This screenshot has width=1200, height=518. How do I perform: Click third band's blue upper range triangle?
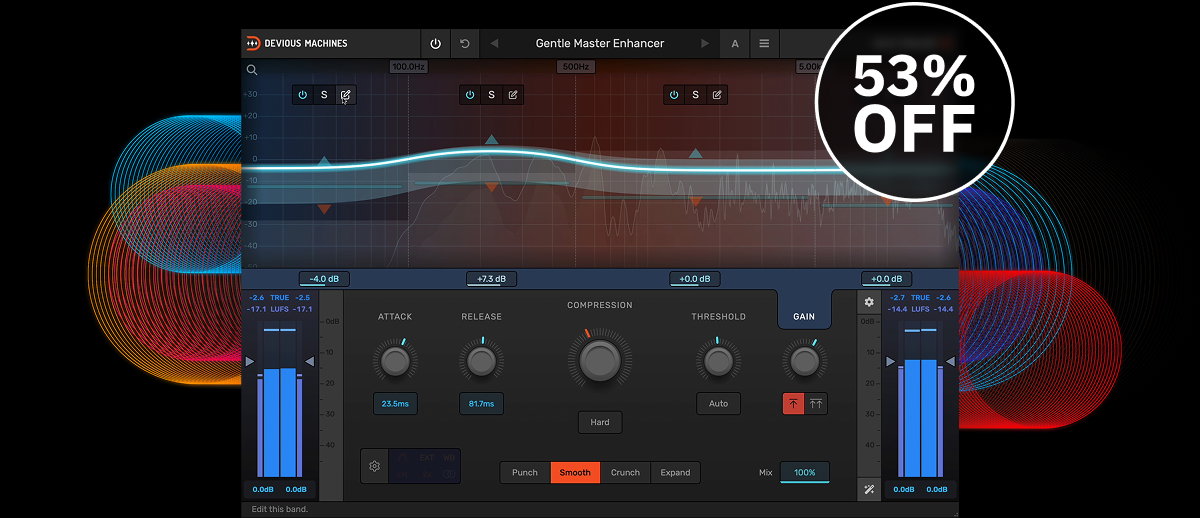(x=695, y=153)
